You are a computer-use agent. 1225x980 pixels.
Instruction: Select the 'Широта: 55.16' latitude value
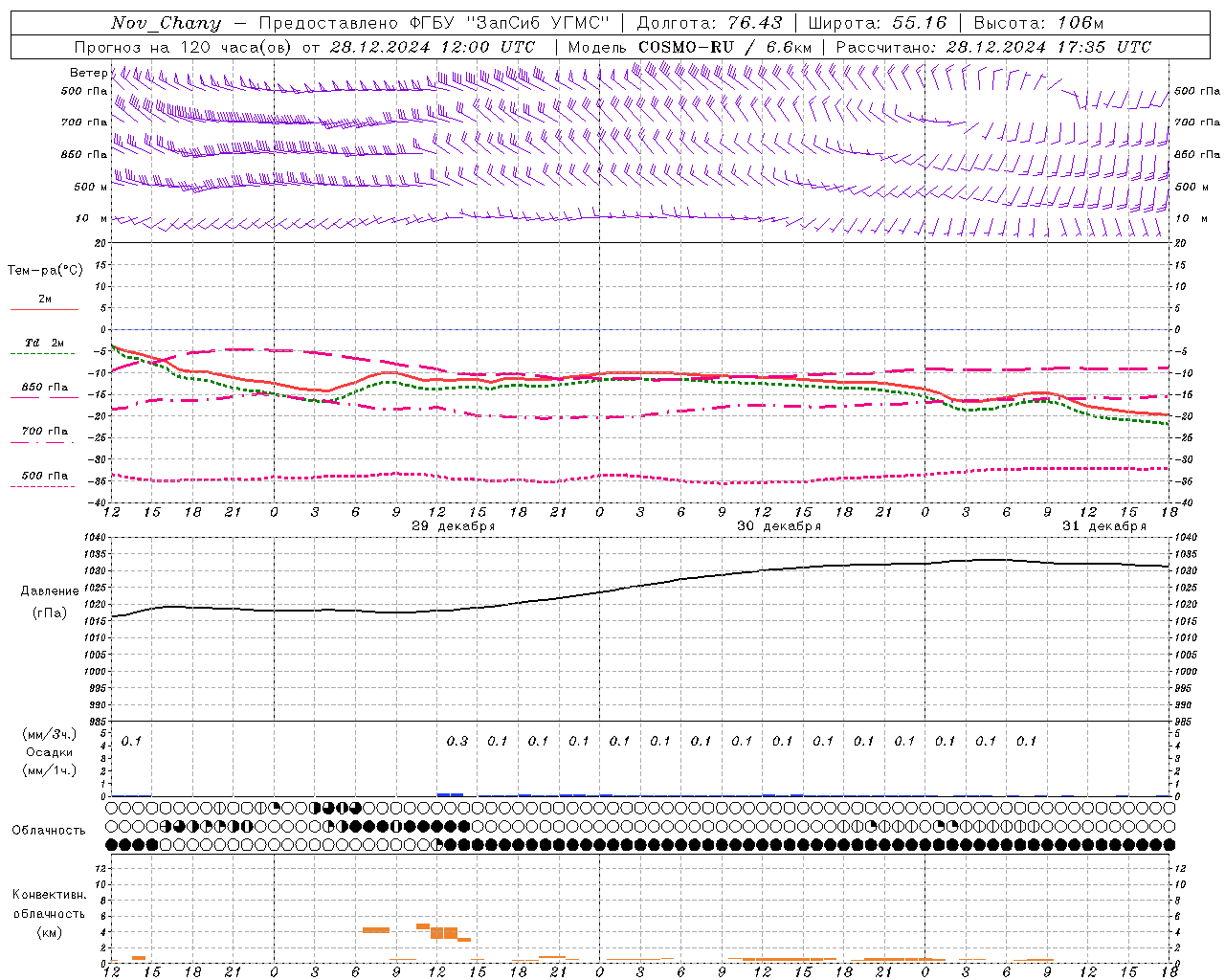click(878, 23)
